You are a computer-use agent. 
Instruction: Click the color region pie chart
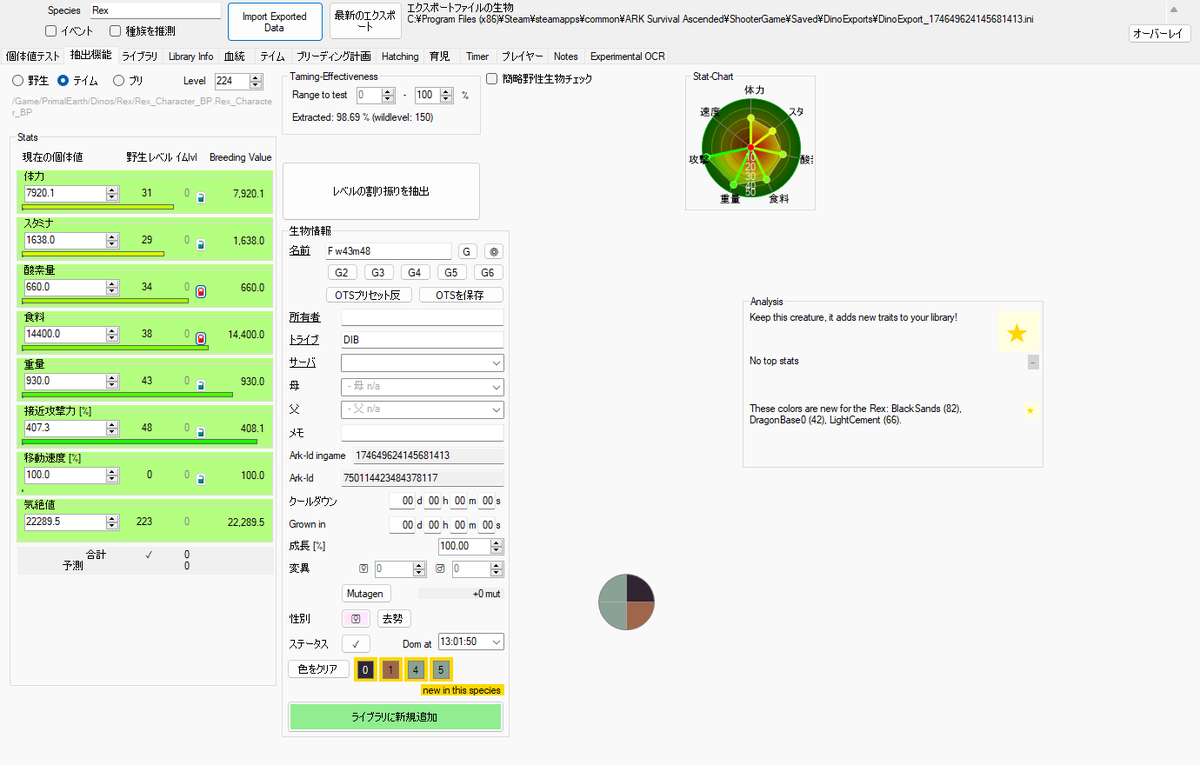[x=626, y=602]
